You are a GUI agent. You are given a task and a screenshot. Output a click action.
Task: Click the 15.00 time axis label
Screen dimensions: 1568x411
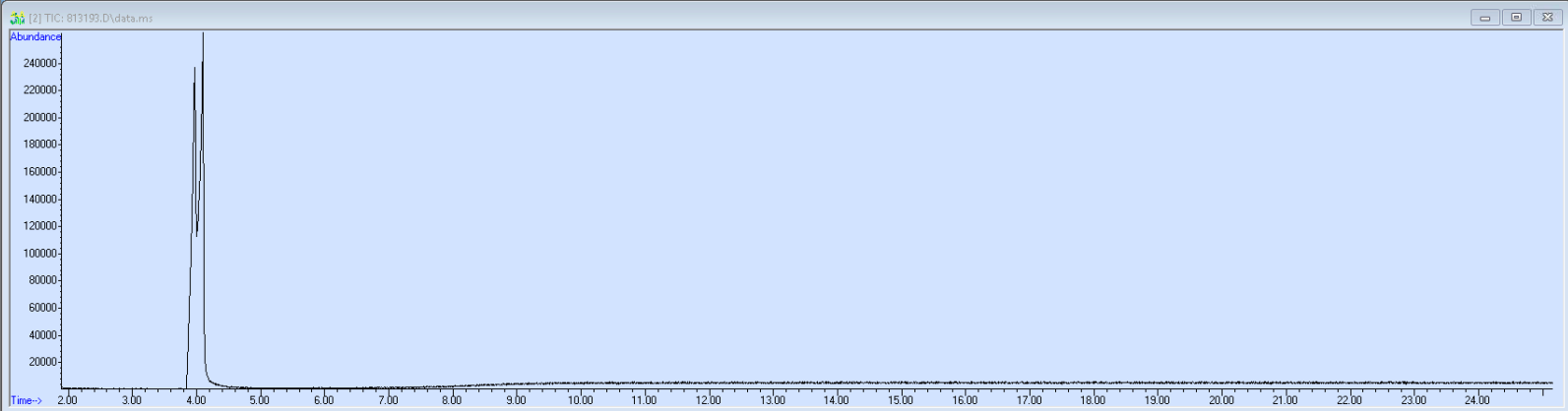(901, 400)
